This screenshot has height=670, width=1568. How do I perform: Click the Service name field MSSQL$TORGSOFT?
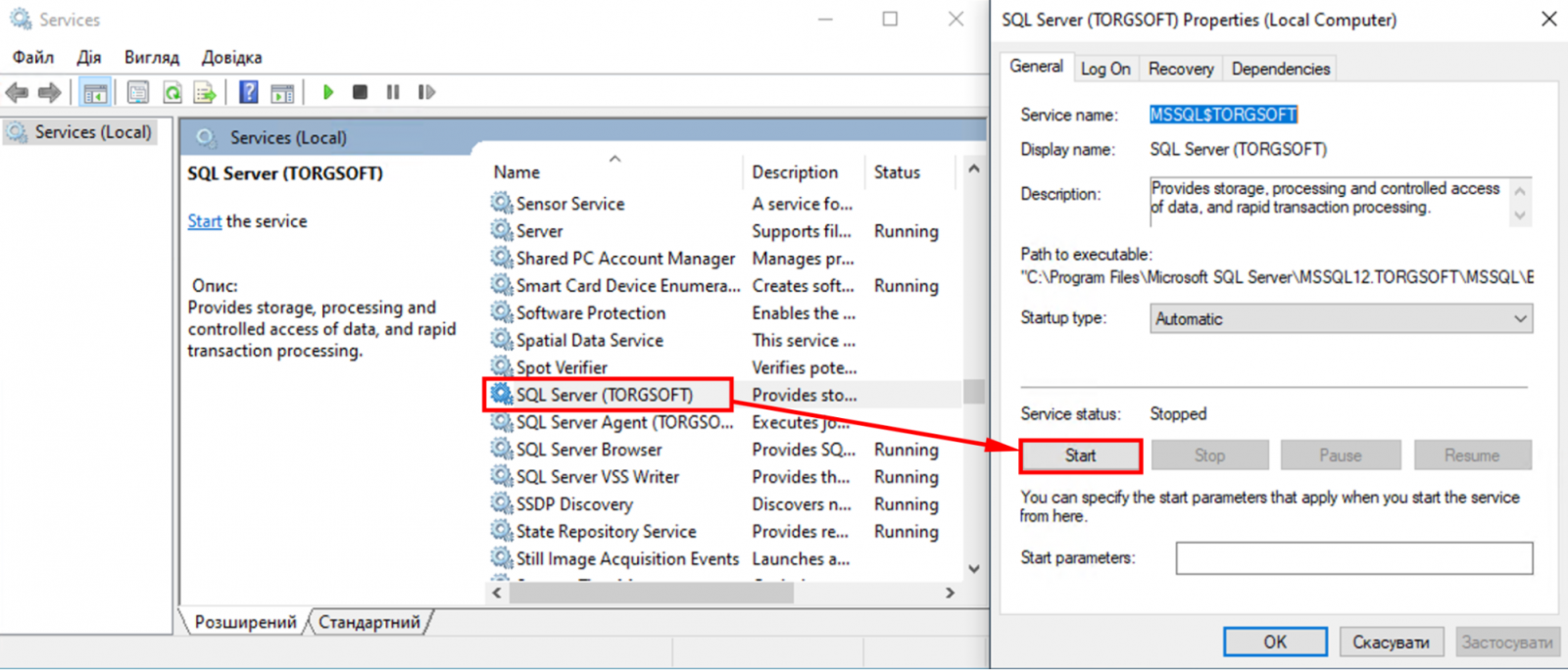point(1223,115)
